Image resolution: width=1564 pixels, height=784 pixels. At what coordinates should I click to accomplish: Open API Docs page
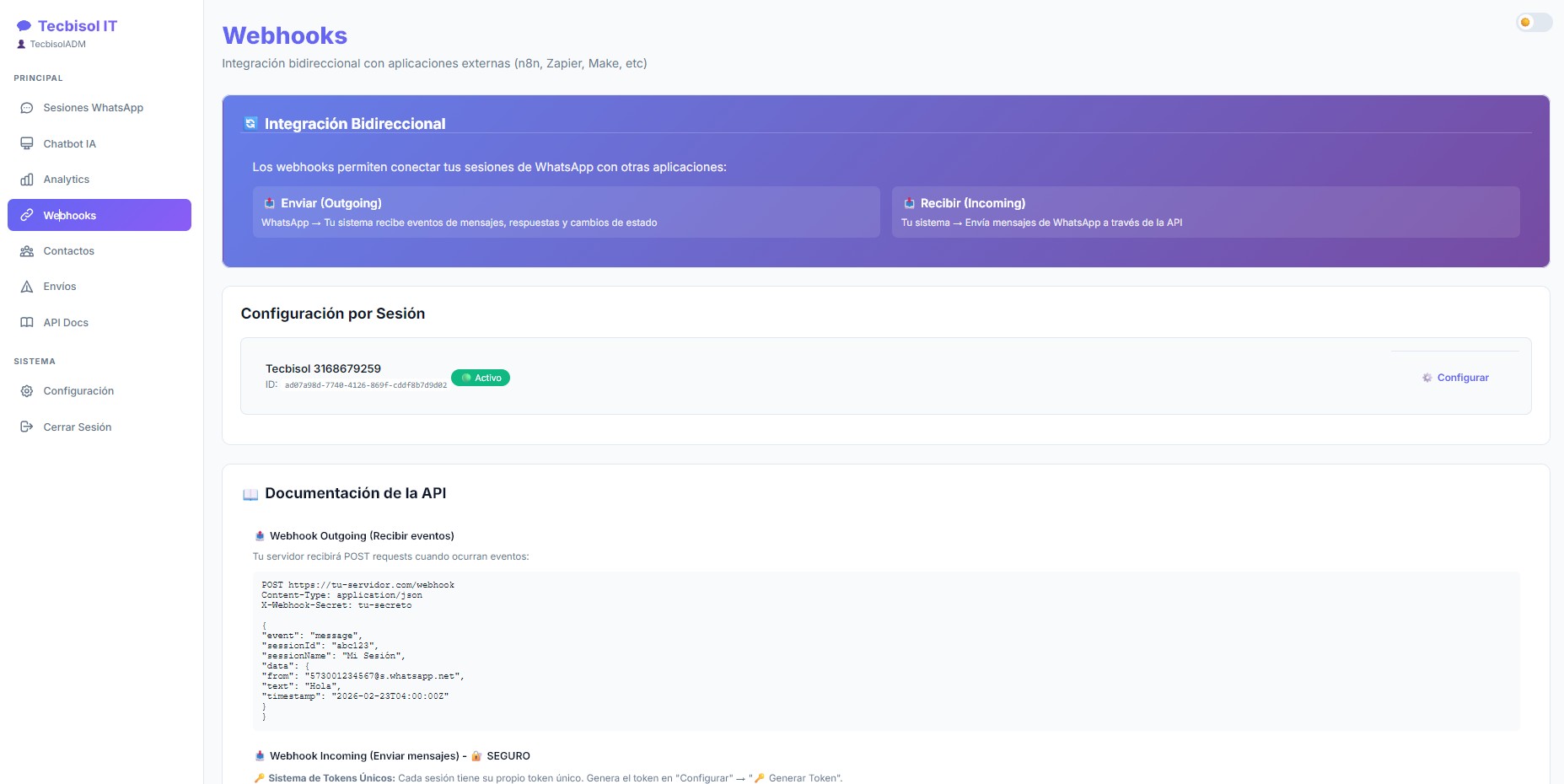tap(99, 323)
